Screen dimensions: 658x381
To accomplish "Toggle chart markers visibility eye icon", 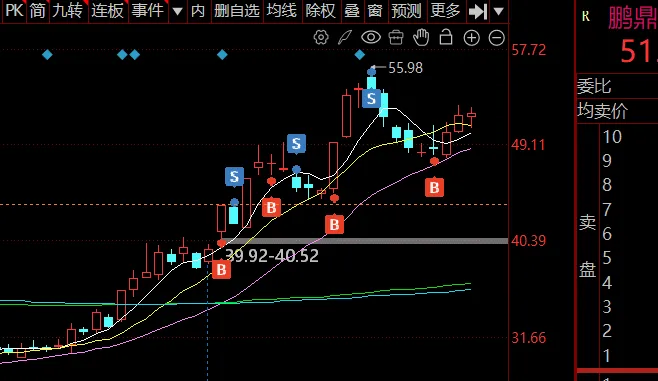I will pos(371,38).
